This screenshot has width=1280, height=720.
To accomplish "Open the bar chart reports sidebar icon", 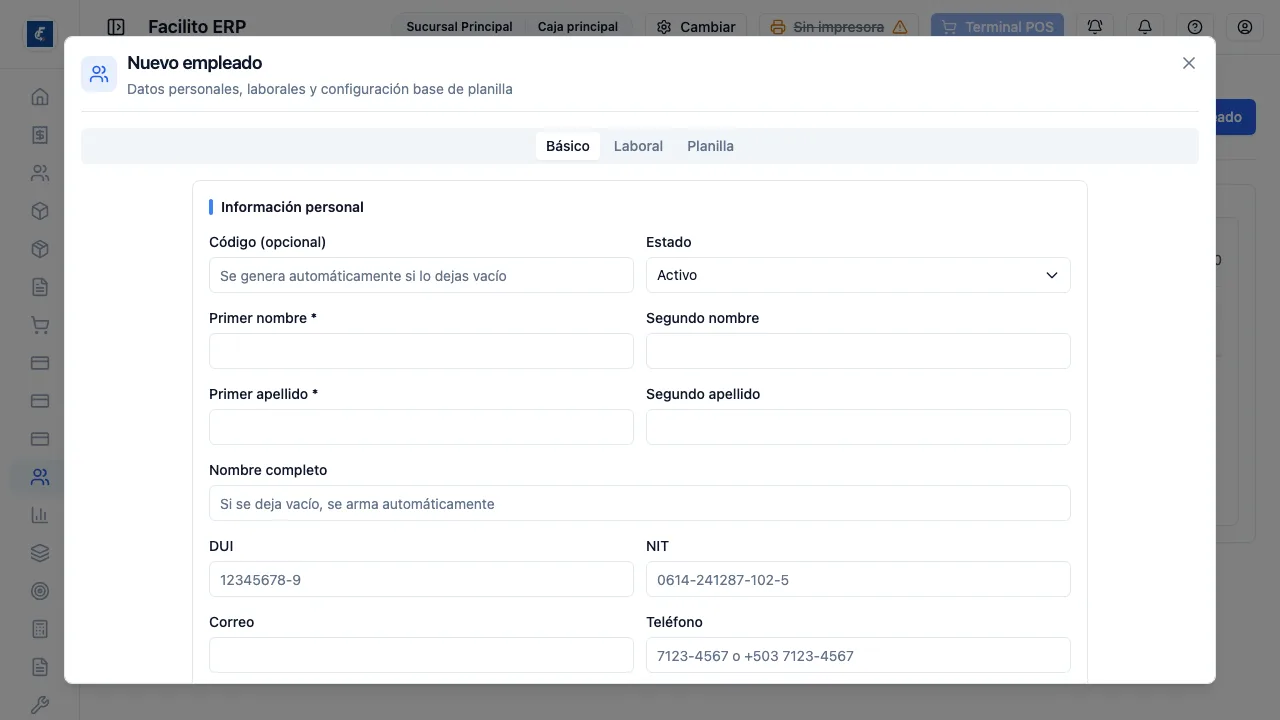I will coord(40,515).
